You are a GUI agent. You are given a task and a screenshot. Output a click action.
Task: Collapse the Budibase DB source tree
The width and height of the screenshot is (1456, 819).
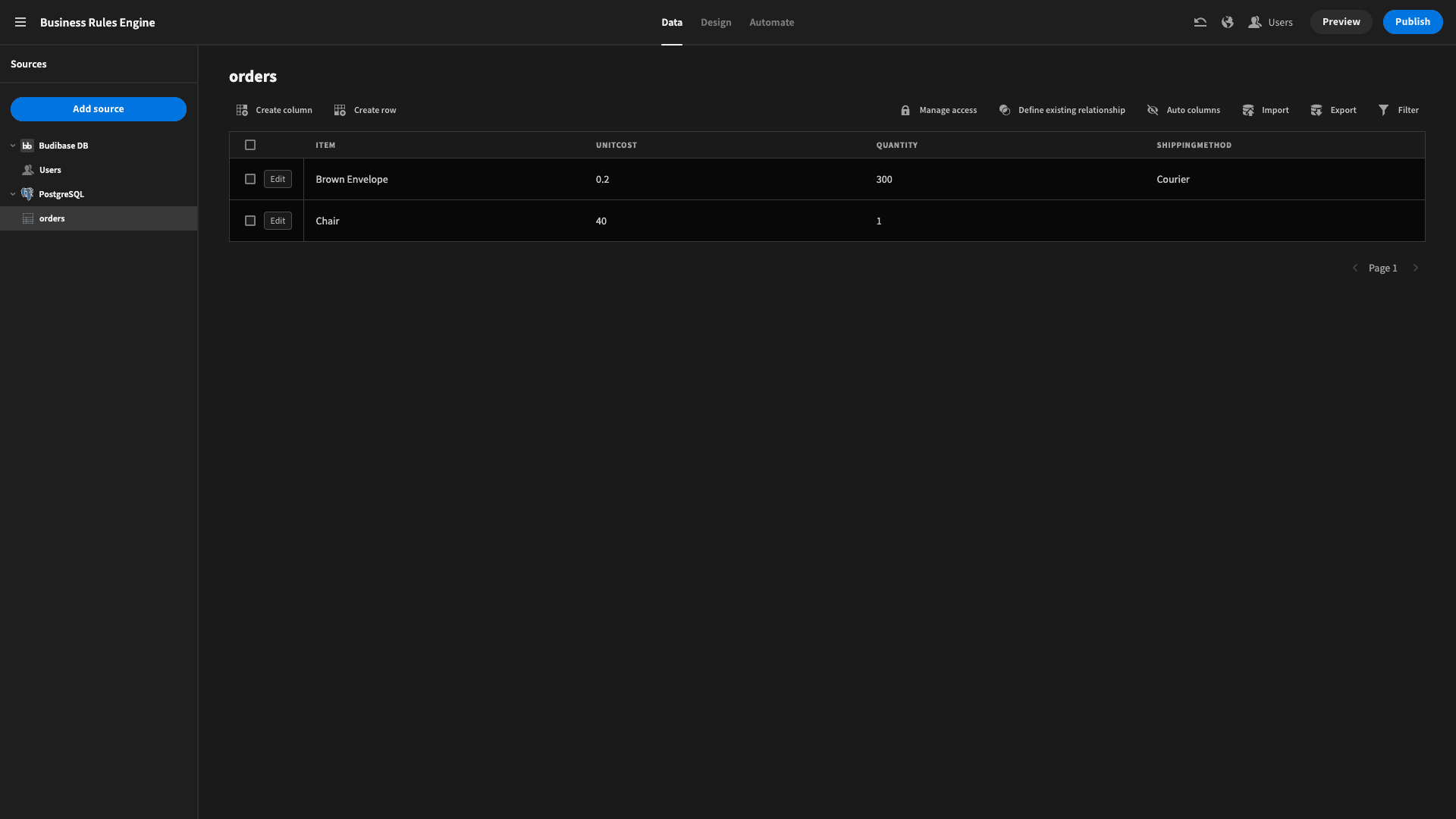click(x=13, y=146)
